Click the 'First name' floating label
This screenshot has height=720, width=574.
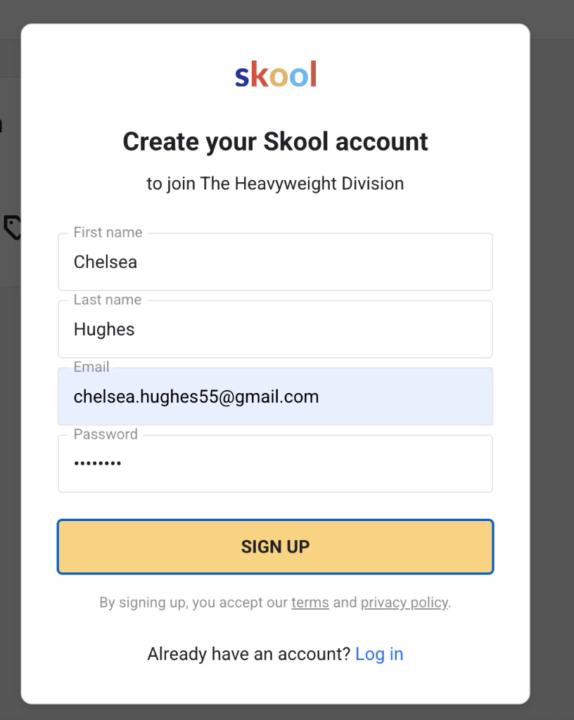click(108, 232)
